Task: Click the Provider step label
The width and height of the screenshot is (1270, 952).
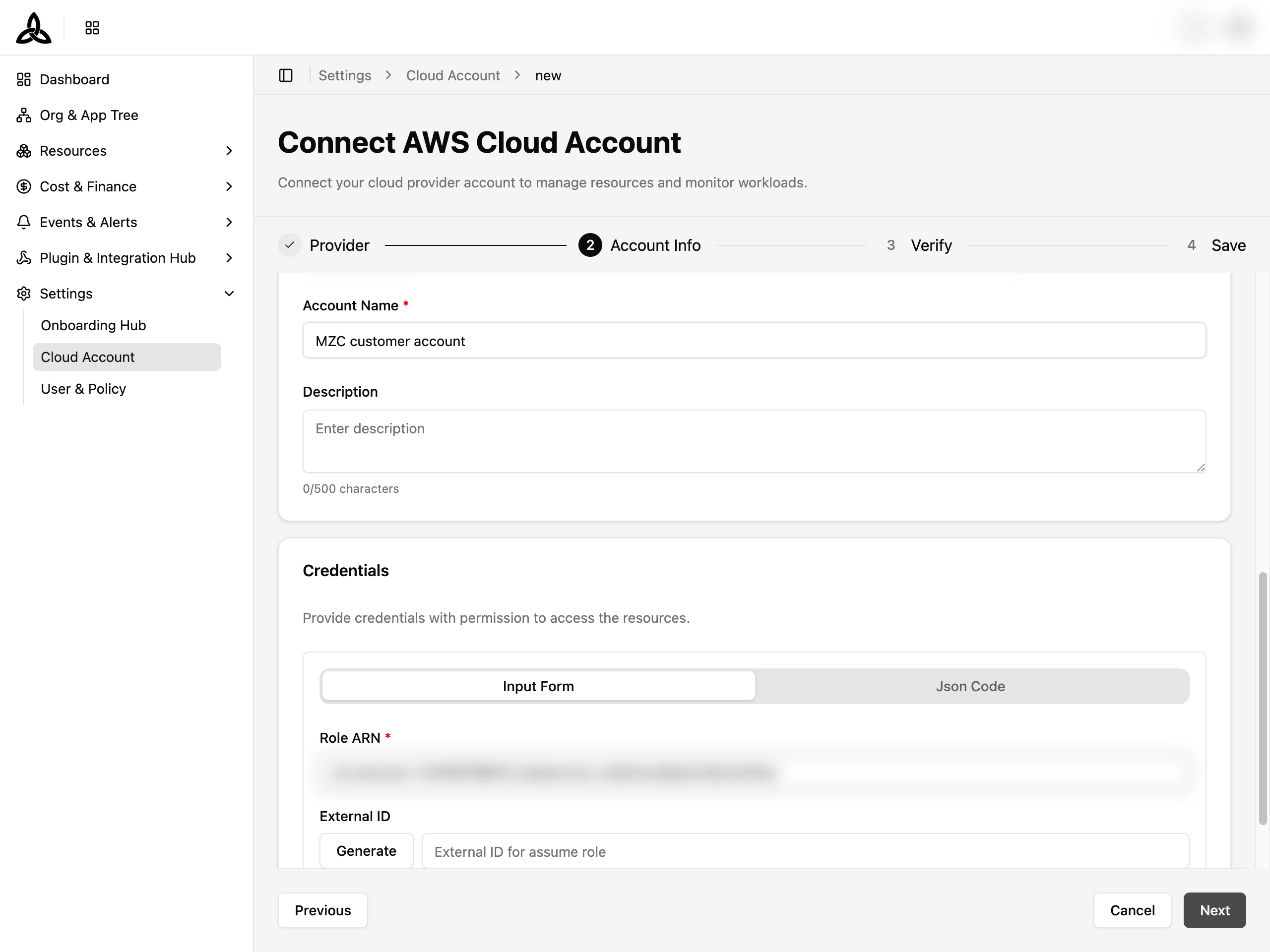Action: [x=339, y=245]
